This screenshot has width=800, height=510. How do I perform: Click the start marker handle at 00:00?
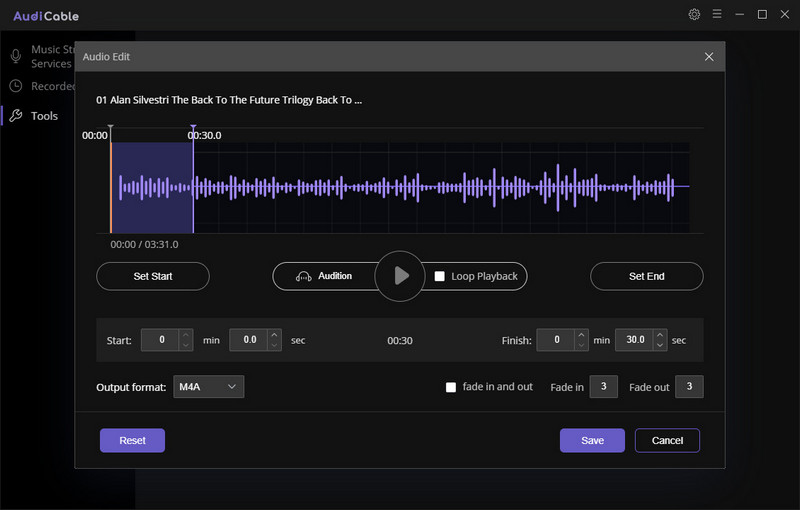[111, 128]
